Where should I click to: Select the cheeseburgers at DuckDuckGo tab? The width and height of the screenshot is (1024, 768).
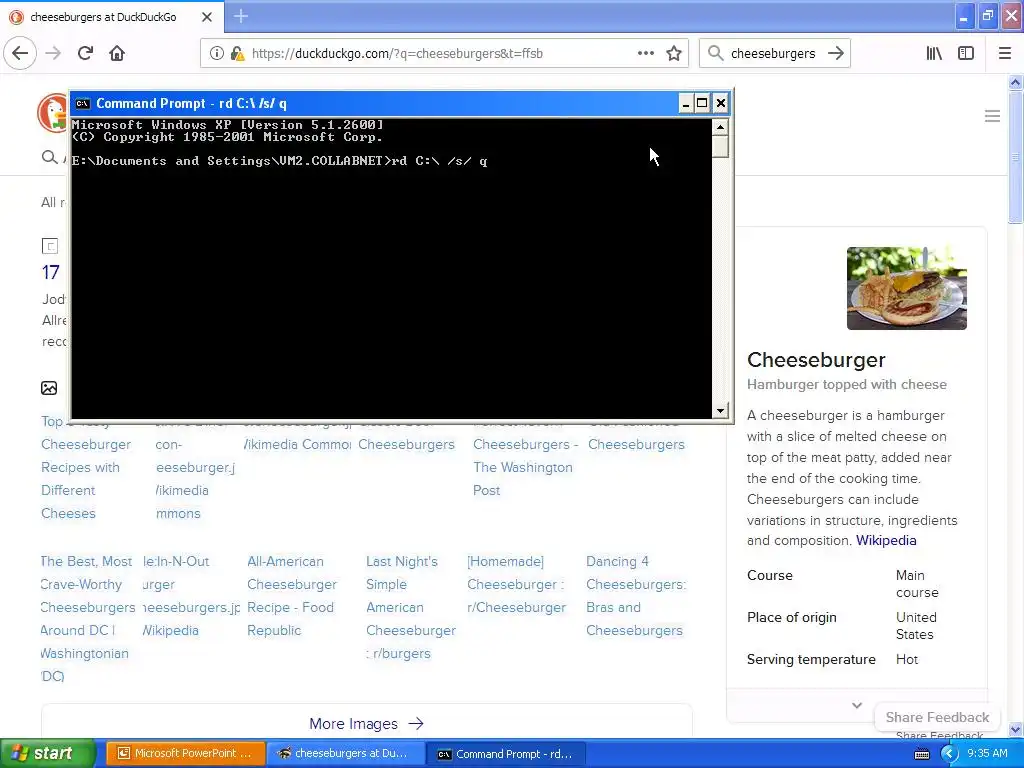[112, 17]
